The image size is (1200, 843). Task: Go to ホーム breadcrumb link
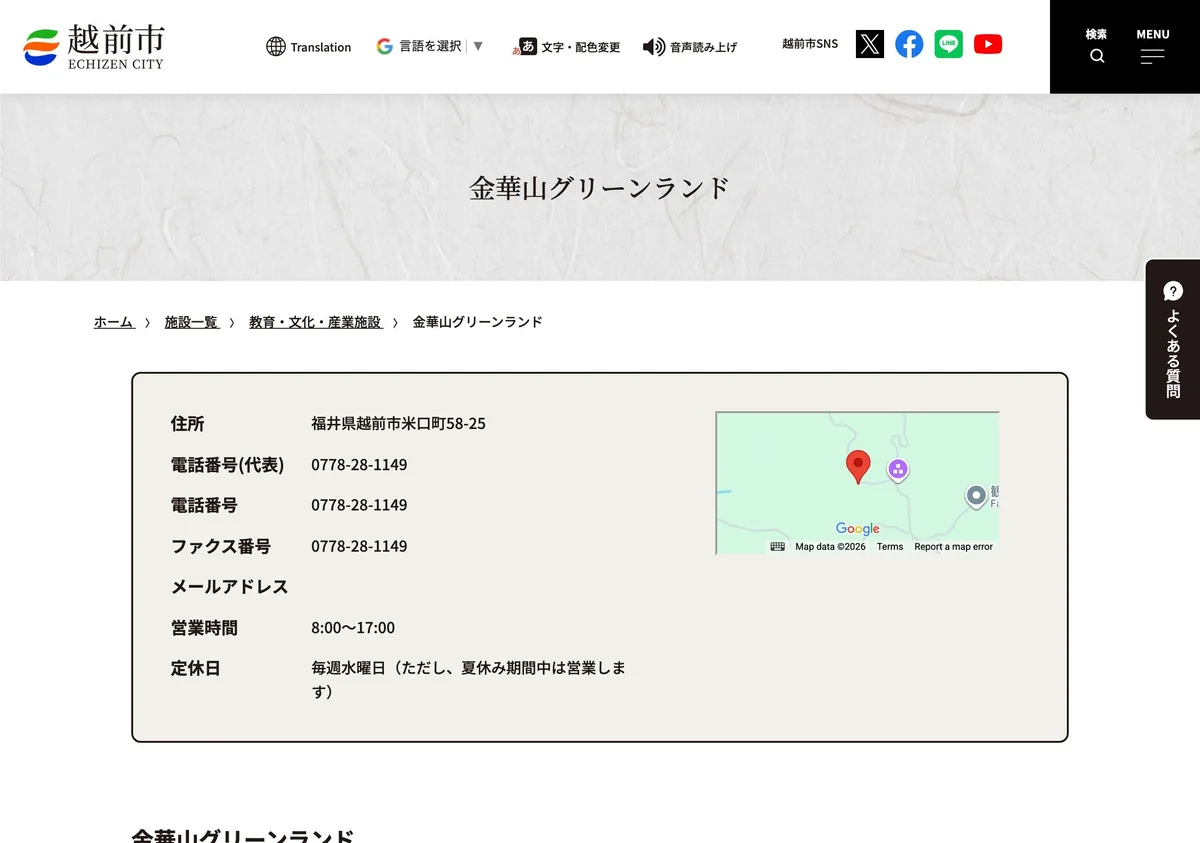point(114,322)
